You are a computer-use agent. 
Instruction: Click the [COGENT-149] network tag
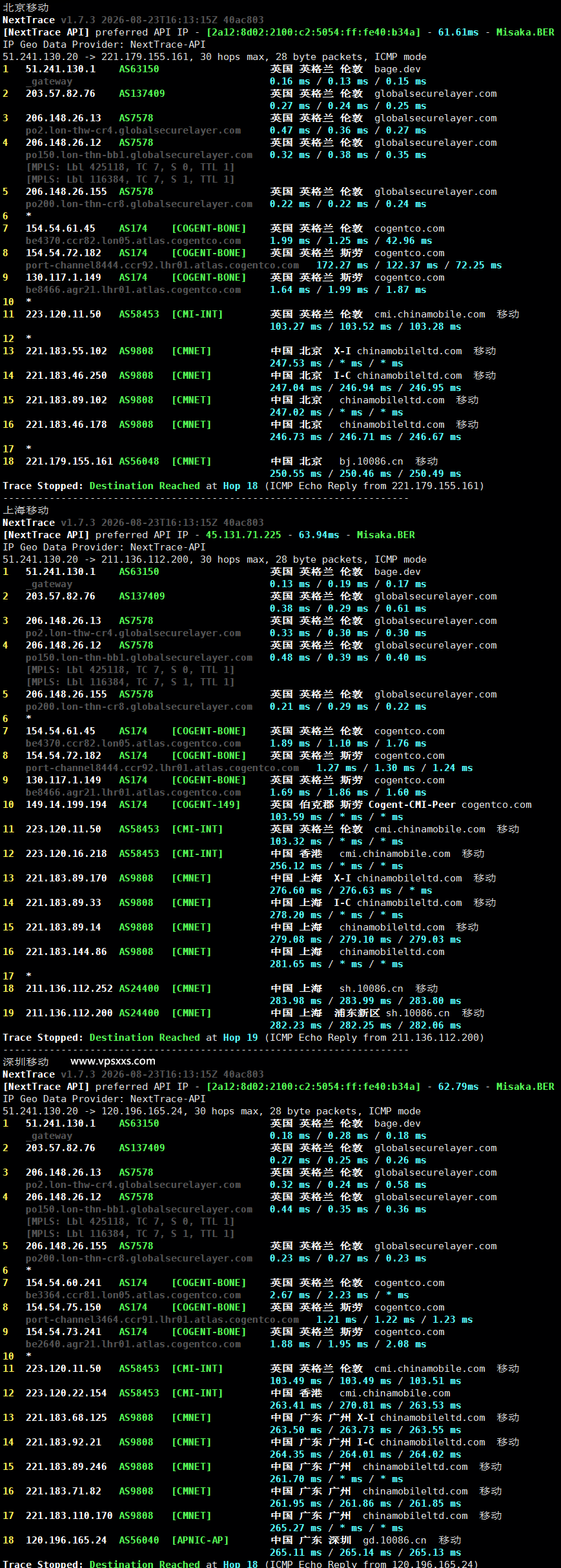206,805
